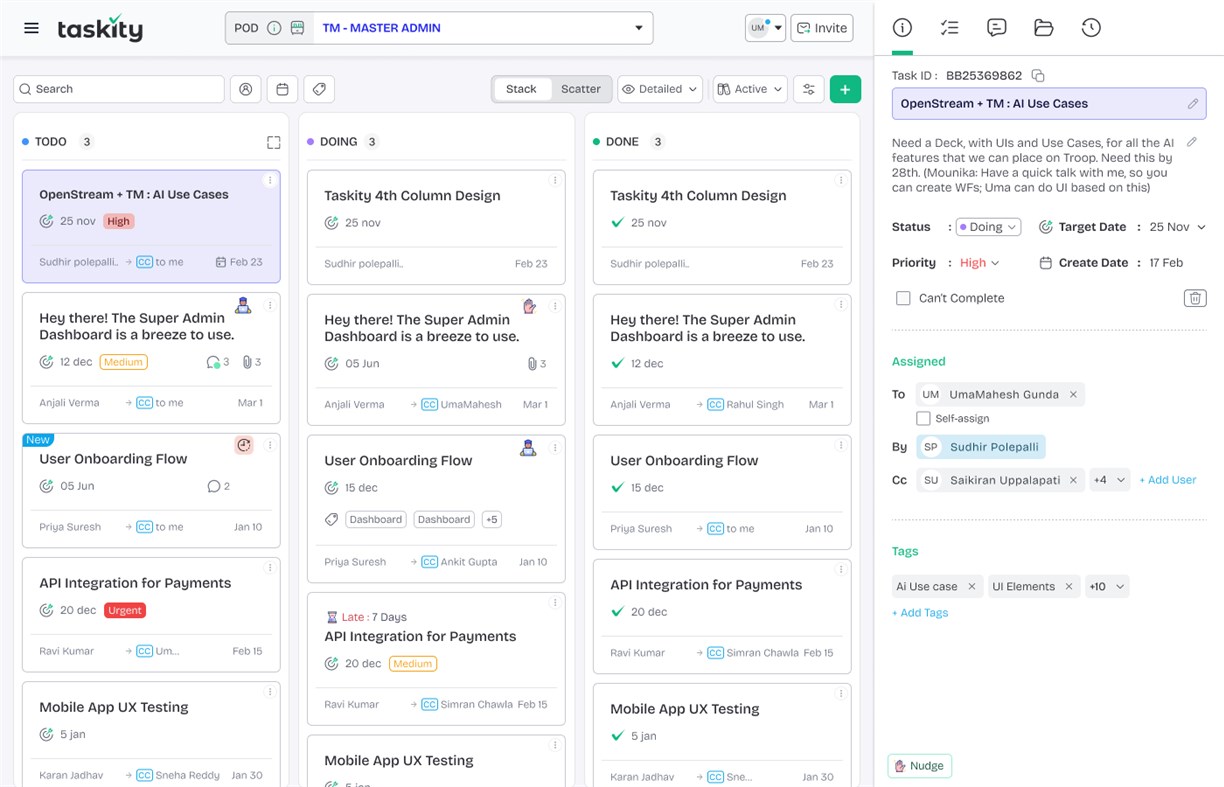Open board filter settings sliders icon
1224x787 pixels.
coord(809,89)
